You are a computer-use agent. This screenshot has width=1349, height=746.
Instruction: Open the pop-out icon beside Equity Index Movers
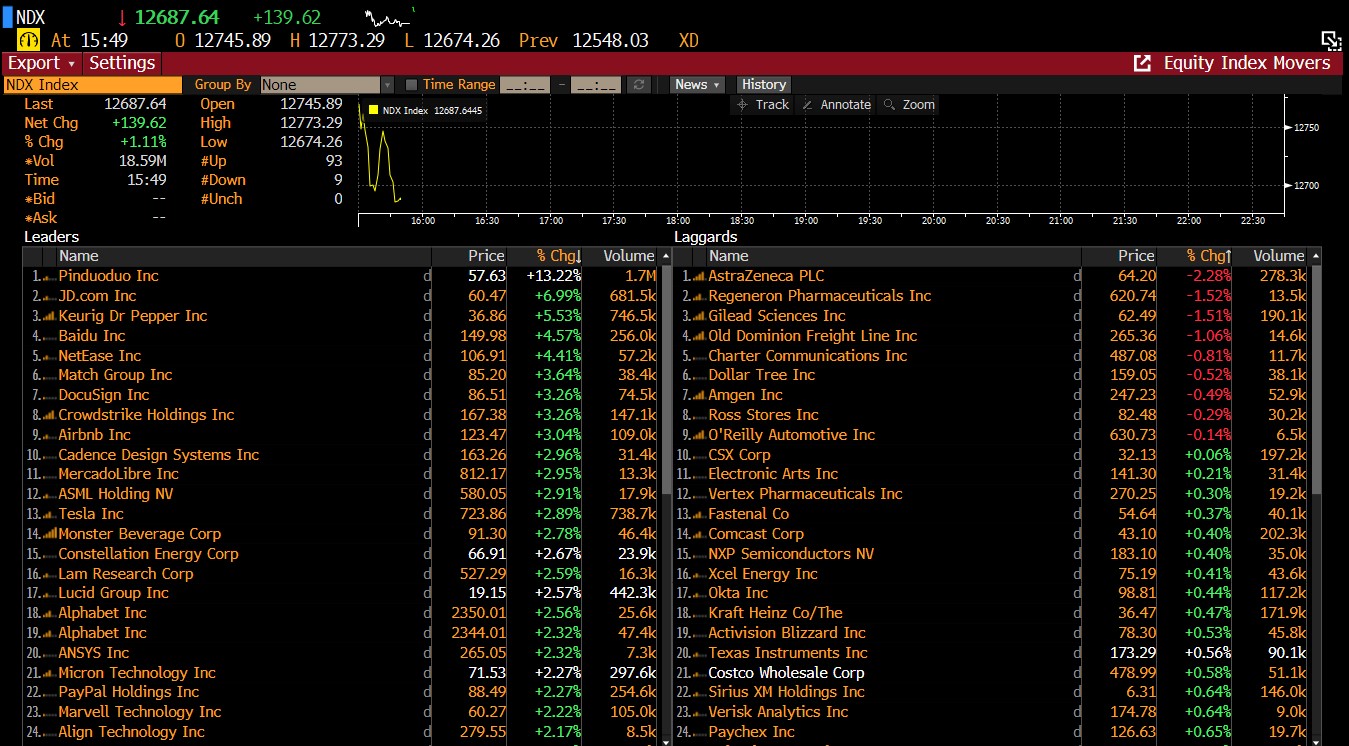(1142, 63)
